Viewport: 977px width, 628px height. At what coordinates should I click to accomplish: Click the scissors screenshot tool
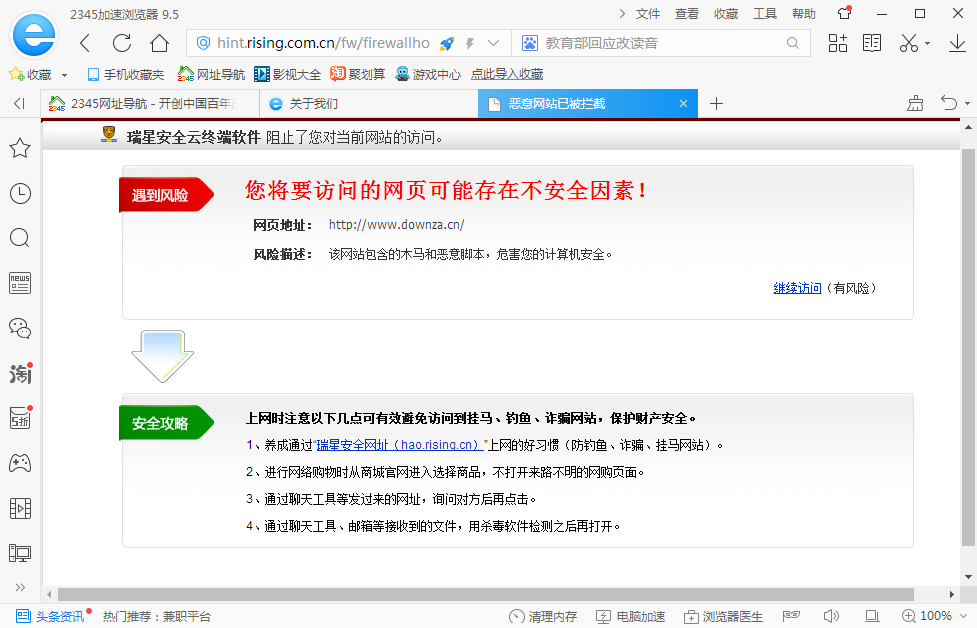point(909,43)
